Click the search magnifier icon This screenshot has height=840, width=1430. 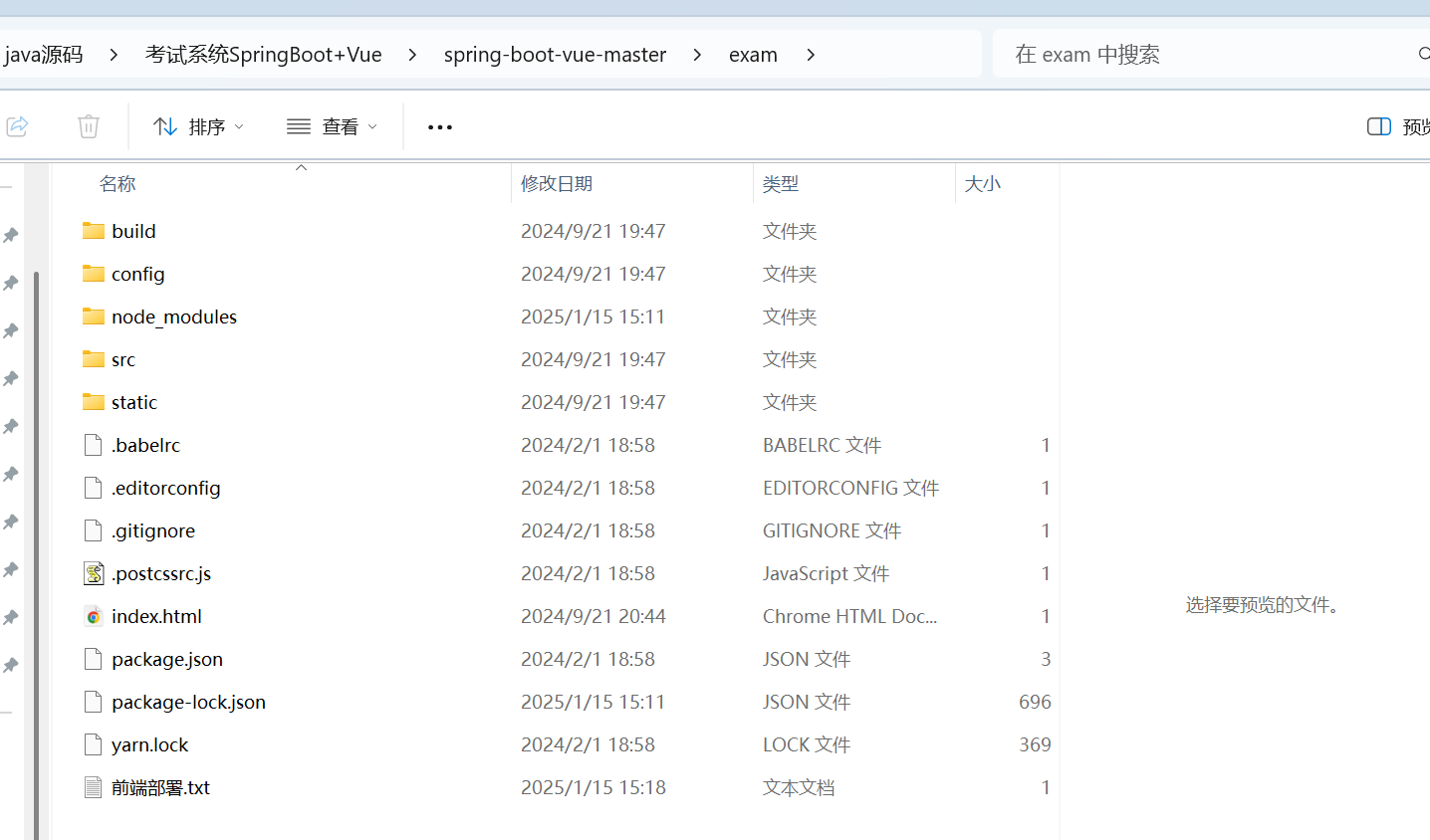click(x=1424, y=54)
